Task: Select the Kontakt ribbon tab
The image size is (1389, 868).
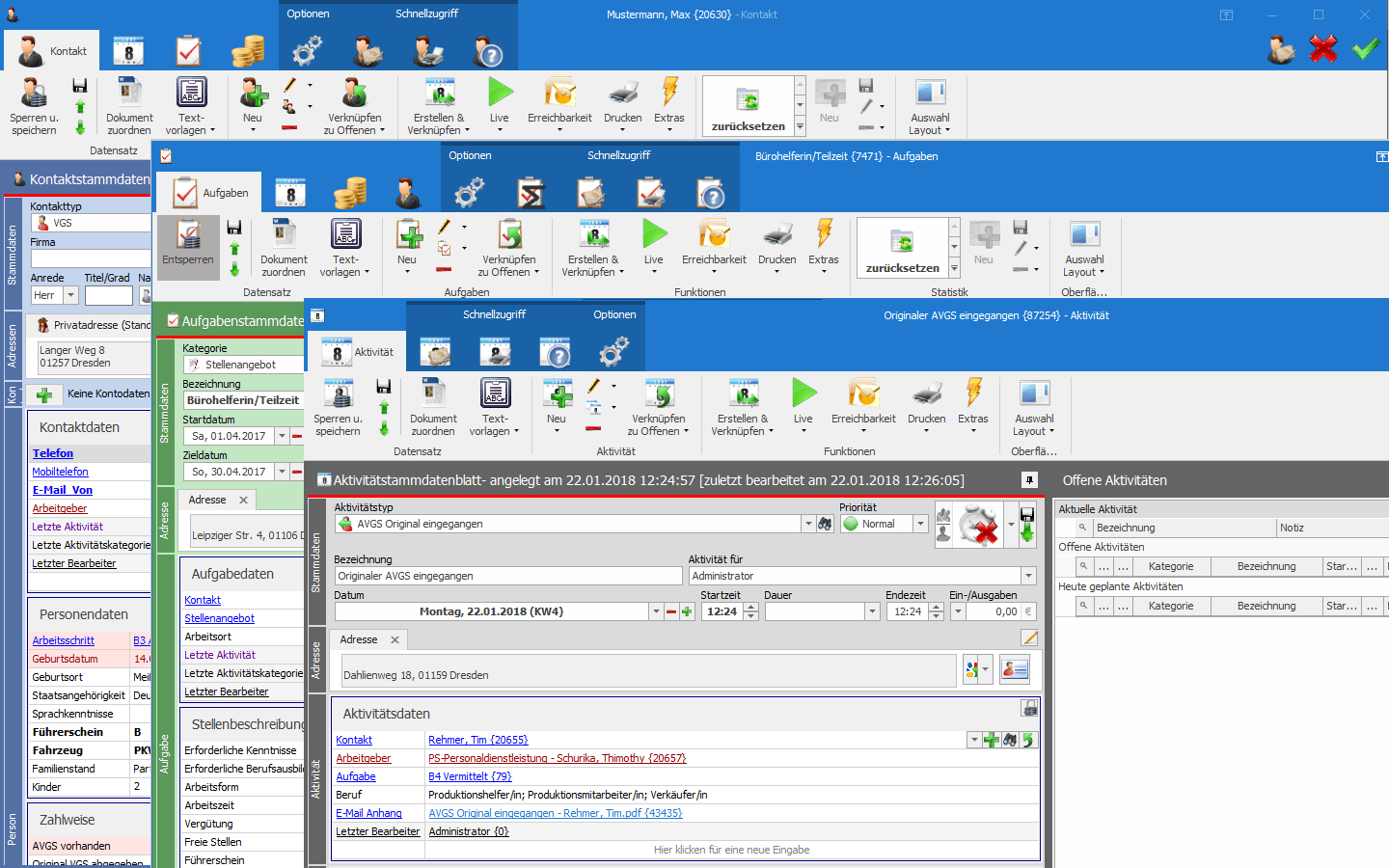Action: pyautogui.click(x=52, y=51)
